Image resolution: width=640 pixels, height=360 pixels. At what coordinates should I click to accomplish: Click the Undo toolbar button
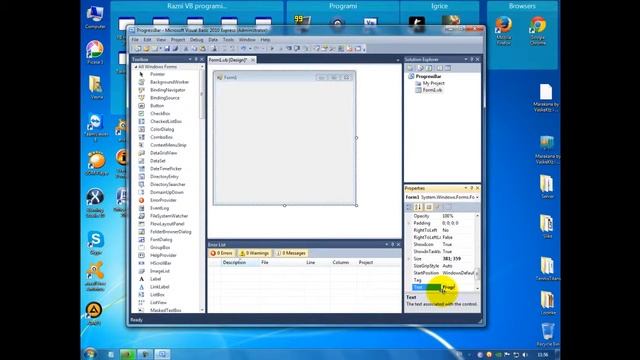(243, 49)
